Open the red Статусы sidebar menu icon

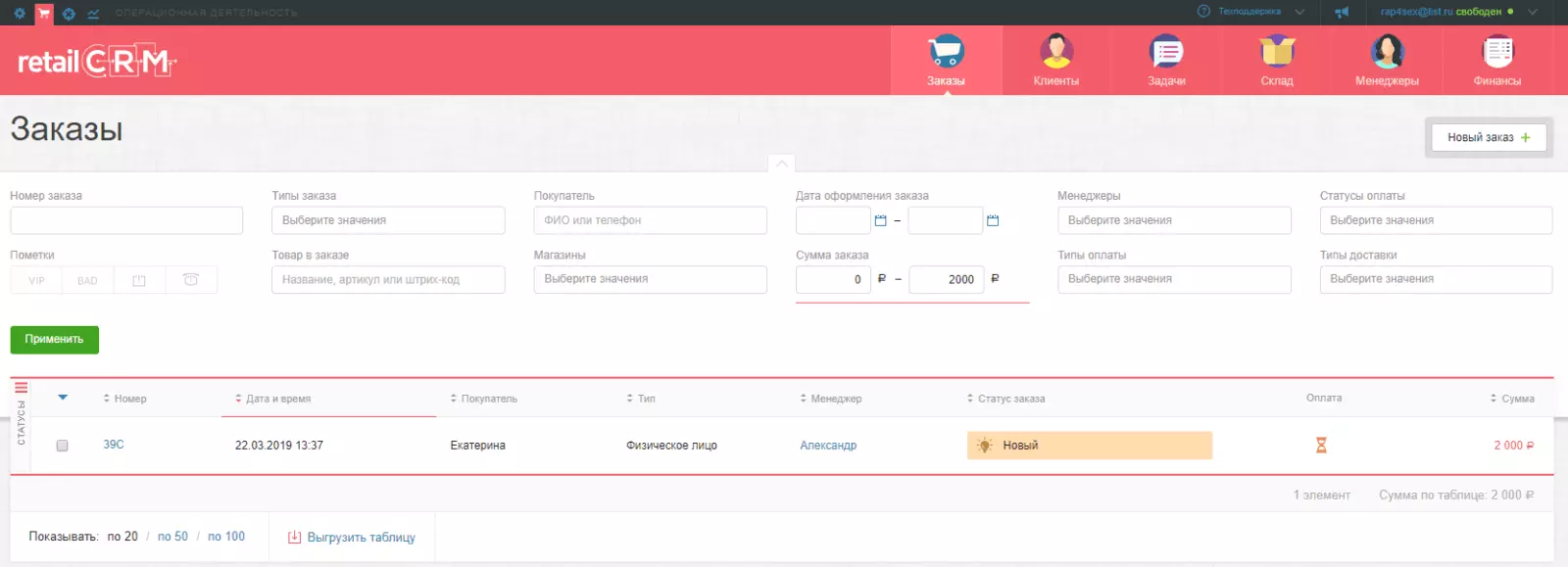pos(21,388)
